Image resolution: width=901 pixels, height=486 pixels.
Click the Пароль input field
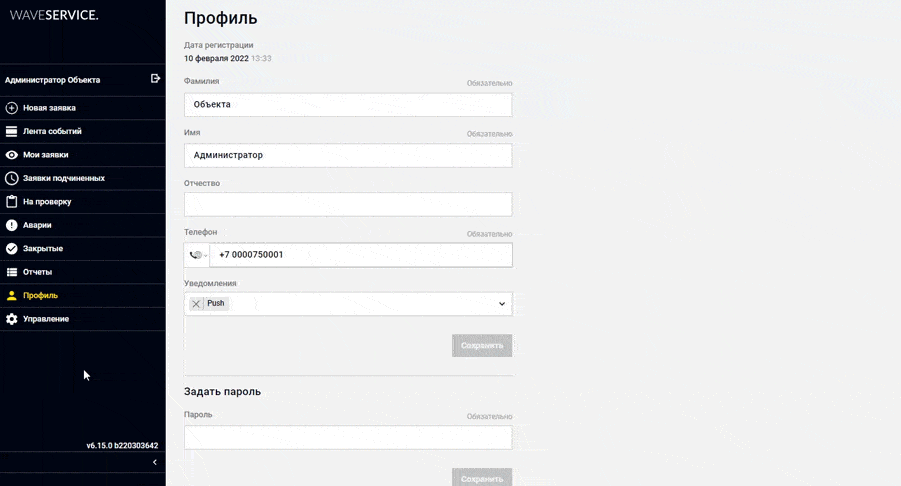pyautogui.click(x=348, y=437)
